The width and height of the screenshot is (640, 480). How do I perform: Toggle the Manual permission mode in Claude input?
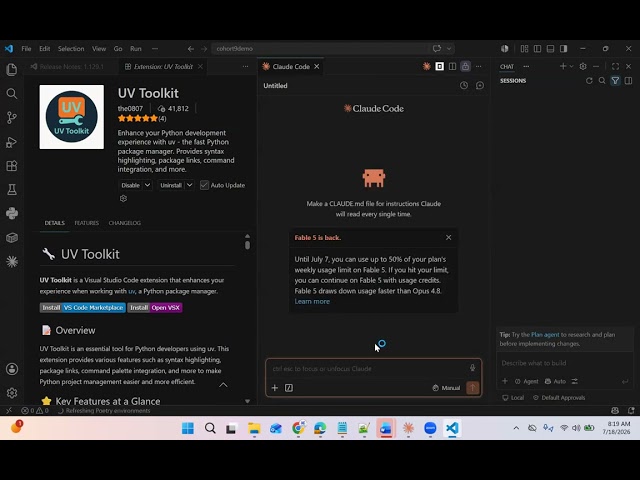click(446, 388)
